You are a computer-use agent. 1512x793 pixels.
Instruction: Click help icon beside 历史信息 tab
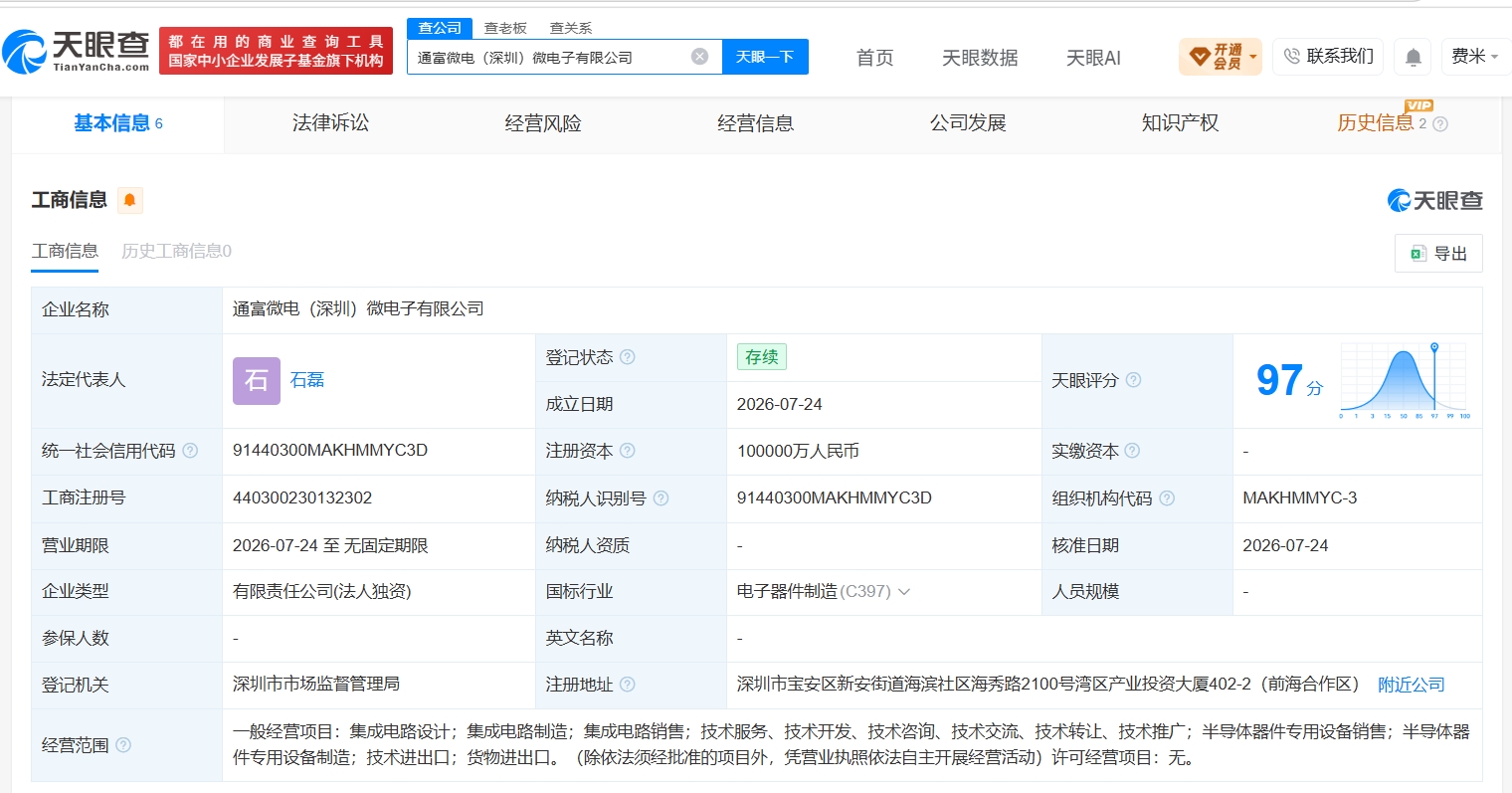point(1440,124)
